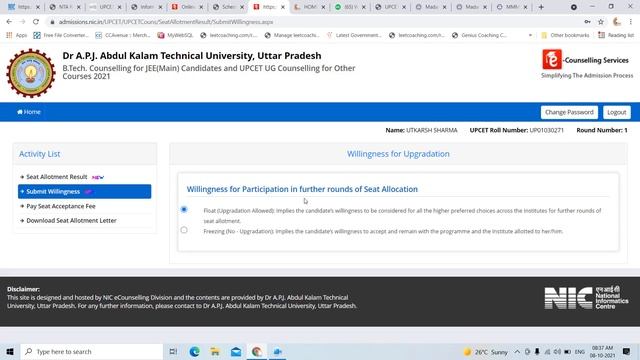Open Free File Converter bookmark
Screen dimensions: 640x360
[61, 36]
